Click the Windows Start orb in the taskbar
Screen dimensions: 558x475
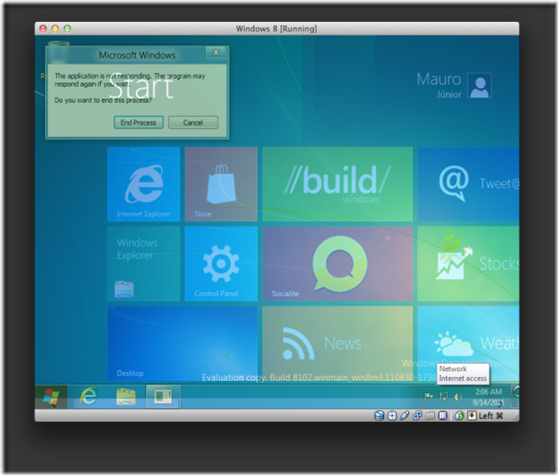51,397
